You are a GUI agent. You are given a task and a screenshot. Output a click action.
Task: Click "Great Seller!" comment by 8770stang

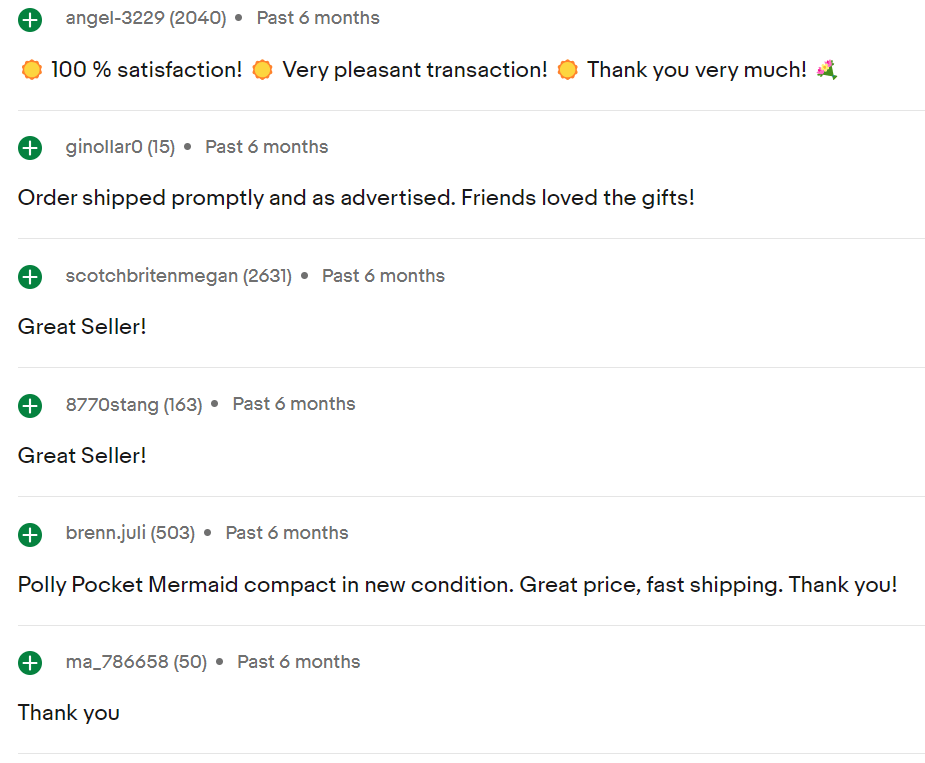[82, 456]
